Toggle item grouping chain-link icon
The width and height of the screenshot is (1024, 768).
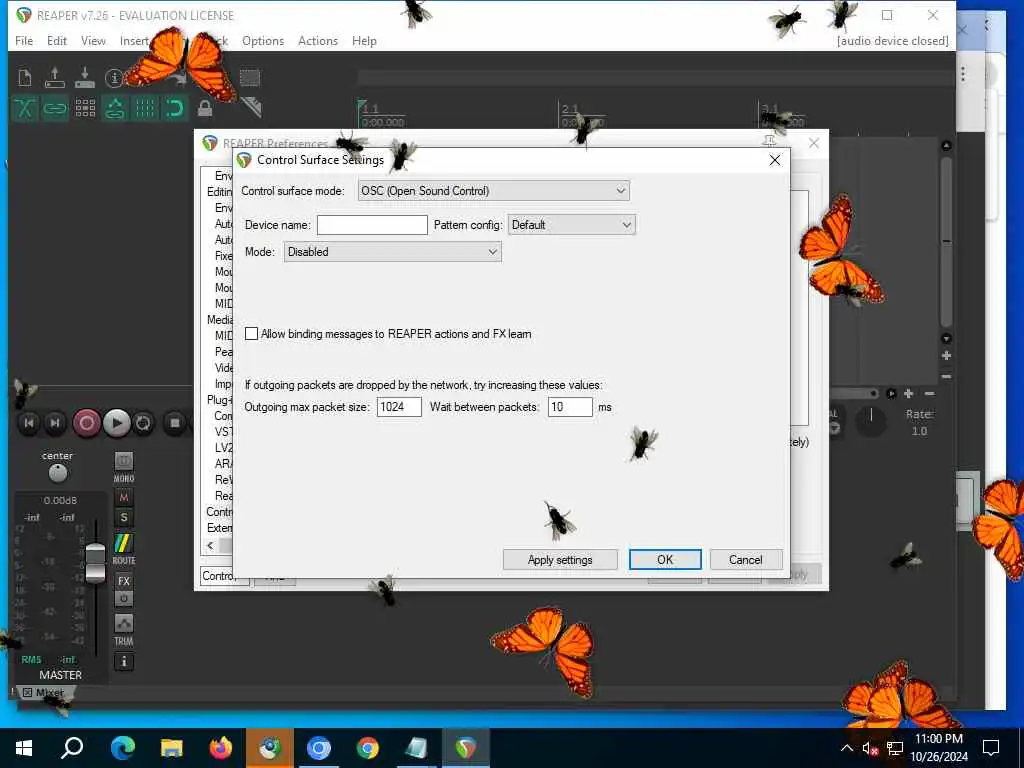55,108
